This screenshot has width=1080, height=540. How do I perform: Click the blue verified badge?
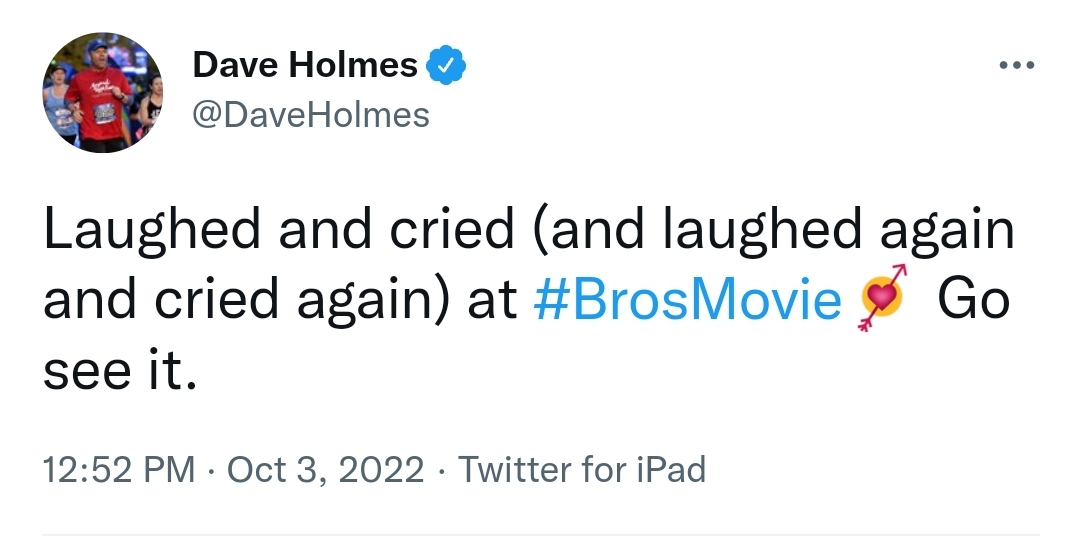click(x=446, y=65)
